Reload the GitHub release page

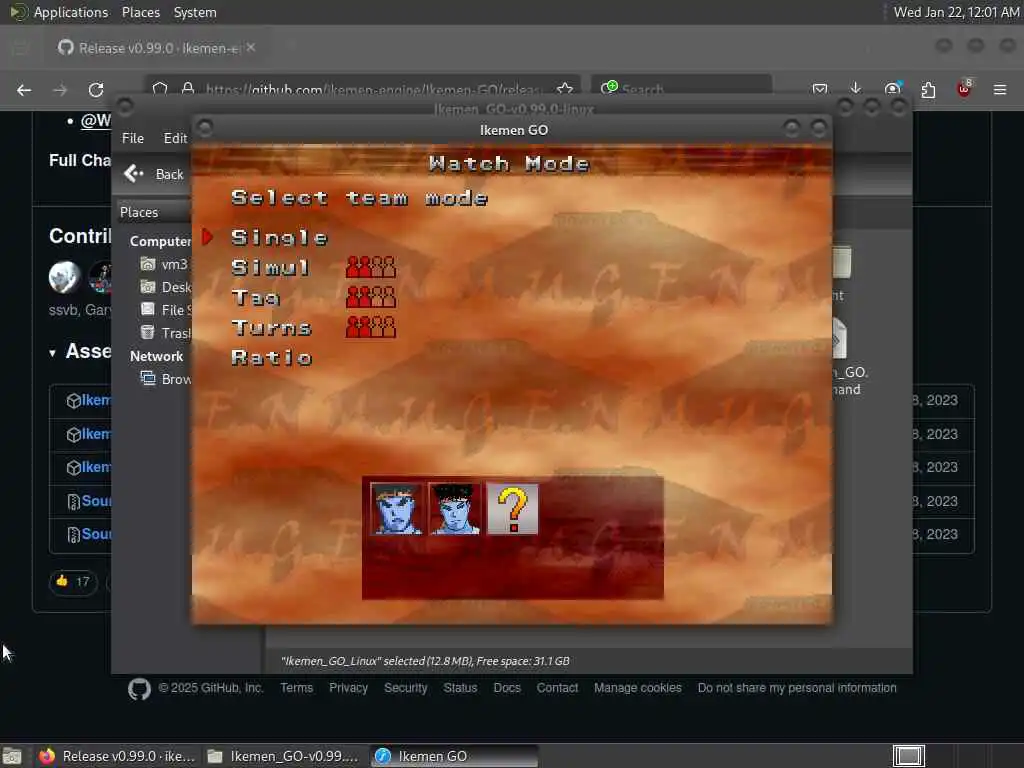(96, 89)
